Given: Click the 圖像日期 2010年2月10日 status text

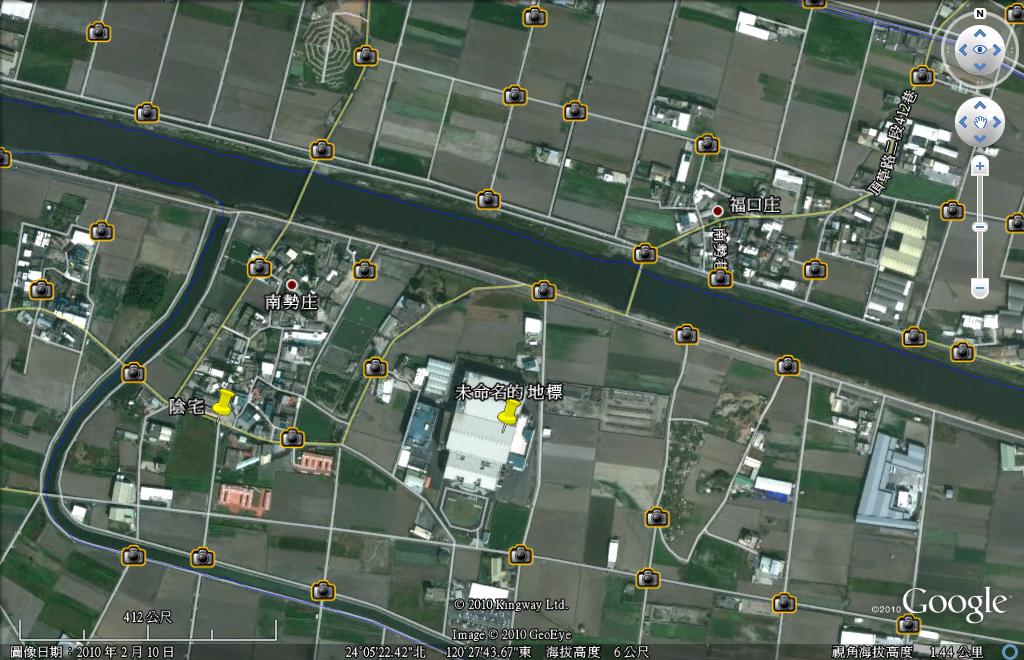Looking at the screenshot, I should 92,652.
